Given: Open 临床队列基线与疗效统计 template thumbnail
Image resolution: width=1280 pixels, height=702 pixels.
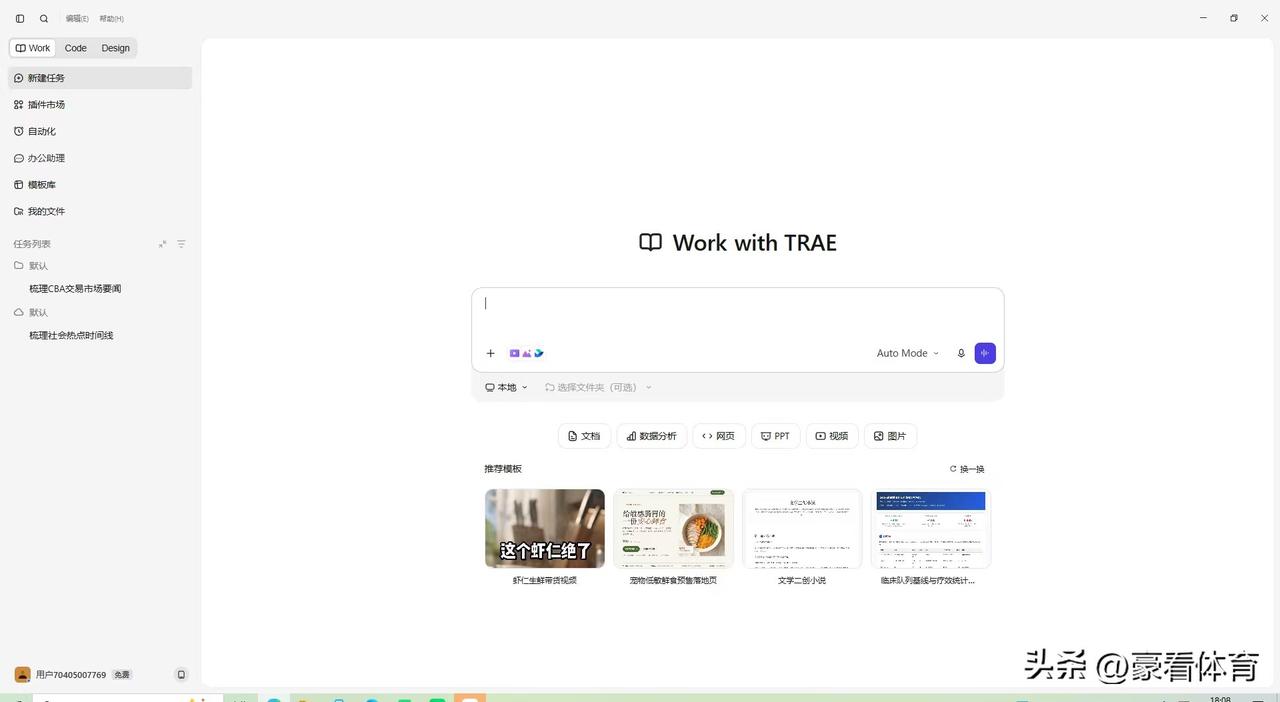Looking at the screenshot, I should pyautogui.click(x=930, y=528).
